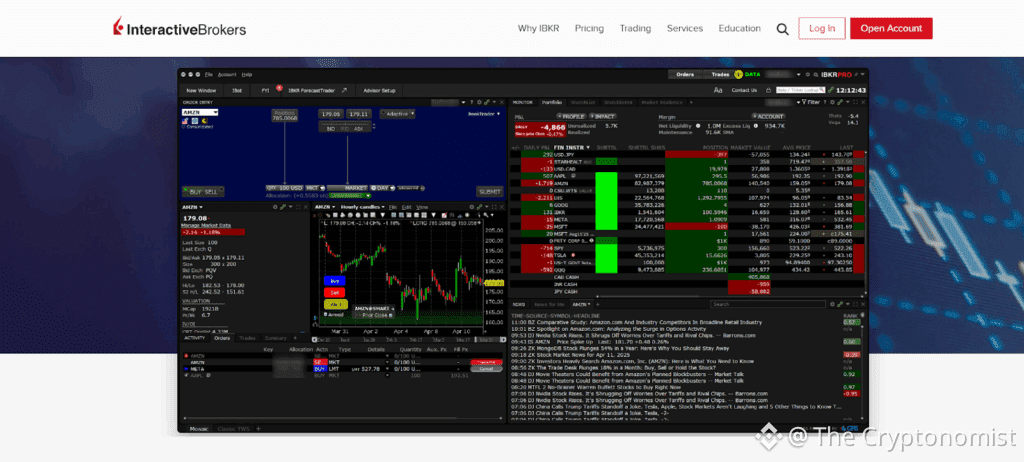Screen dimensions: 1024x462
Task: Click the Order Entry panel link chain icon
Action: (486, 103)
